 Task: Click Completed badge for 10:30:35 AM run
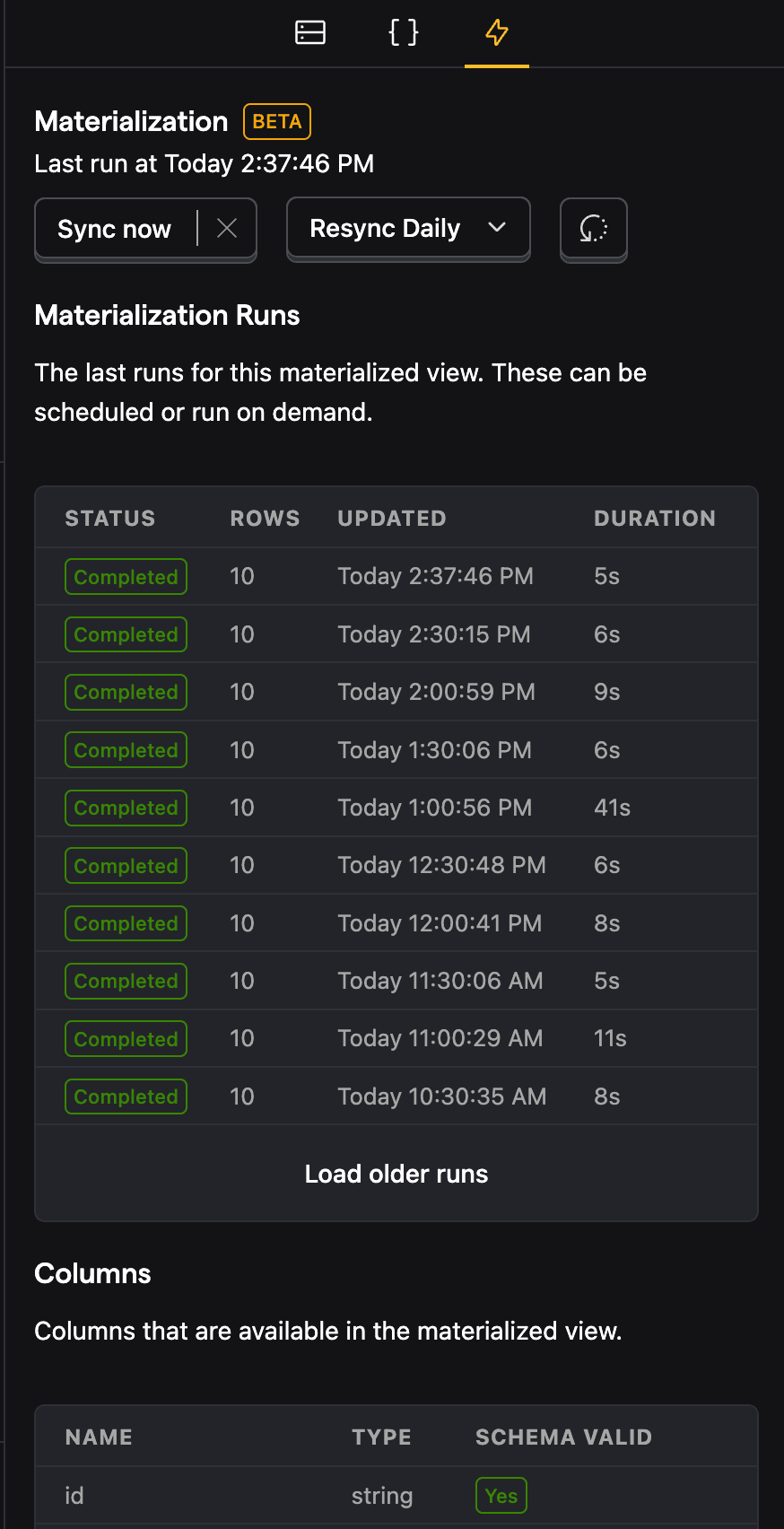126,1097
